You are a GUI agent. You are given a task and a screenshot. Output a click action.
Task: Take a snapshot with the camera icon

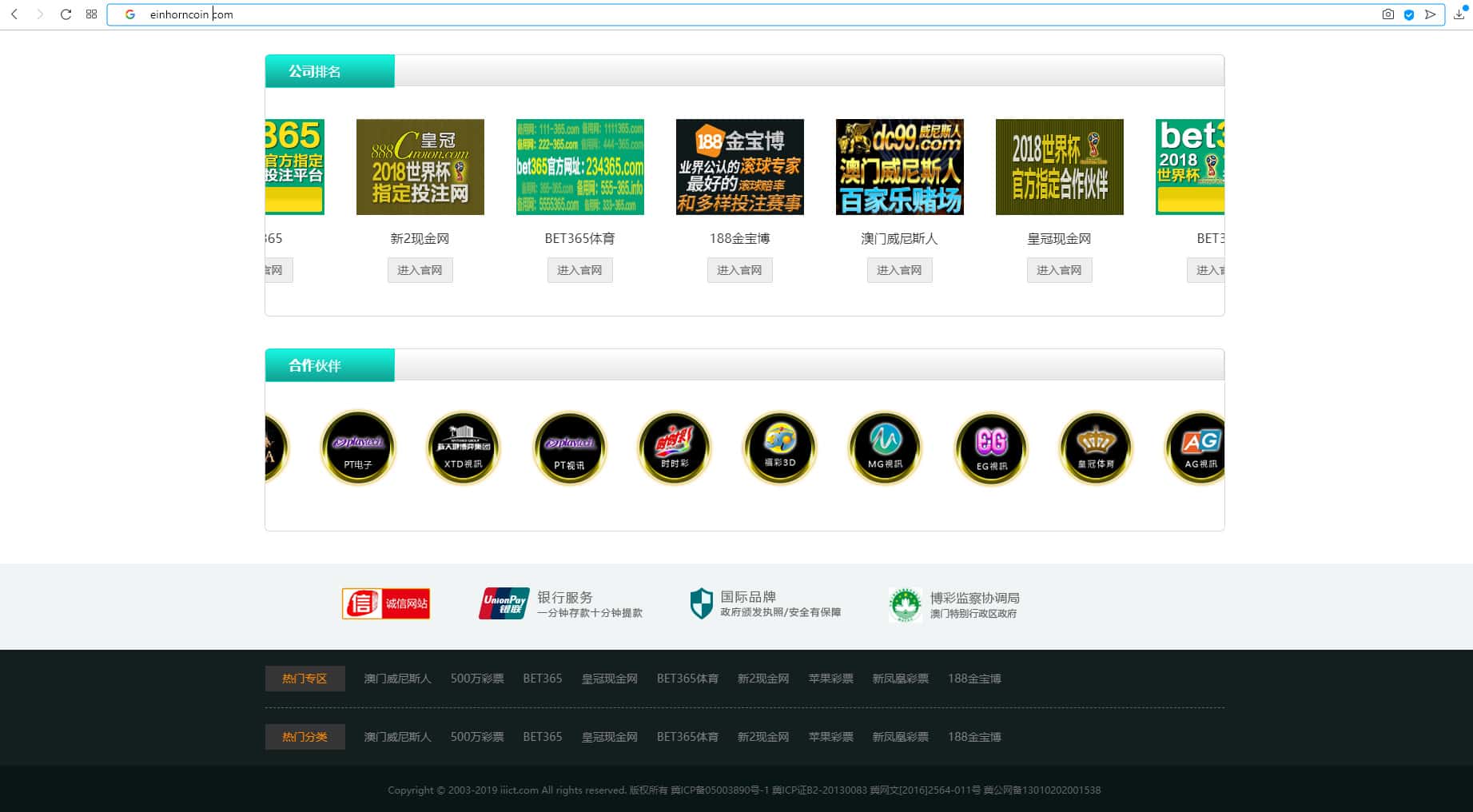1388,14
